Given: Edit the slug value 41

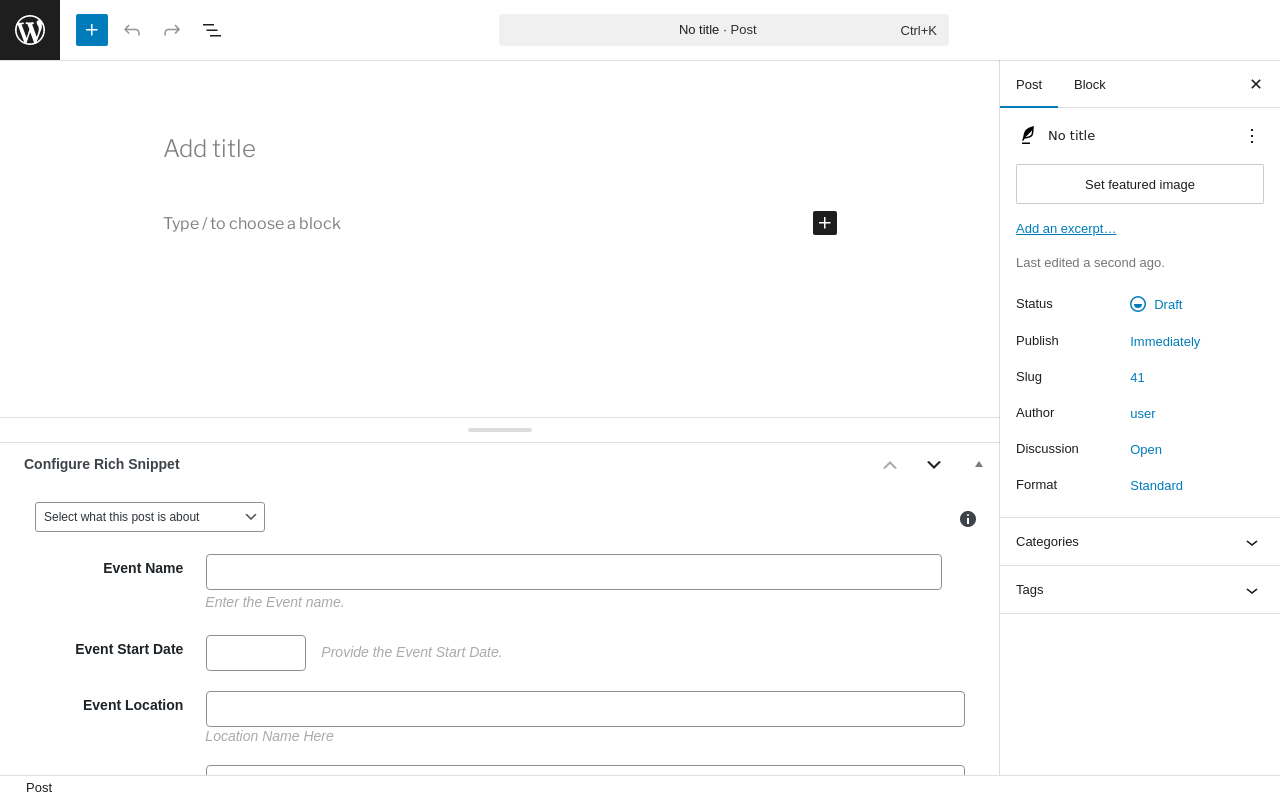Looking at the screenshot, I should [1137, 377].
